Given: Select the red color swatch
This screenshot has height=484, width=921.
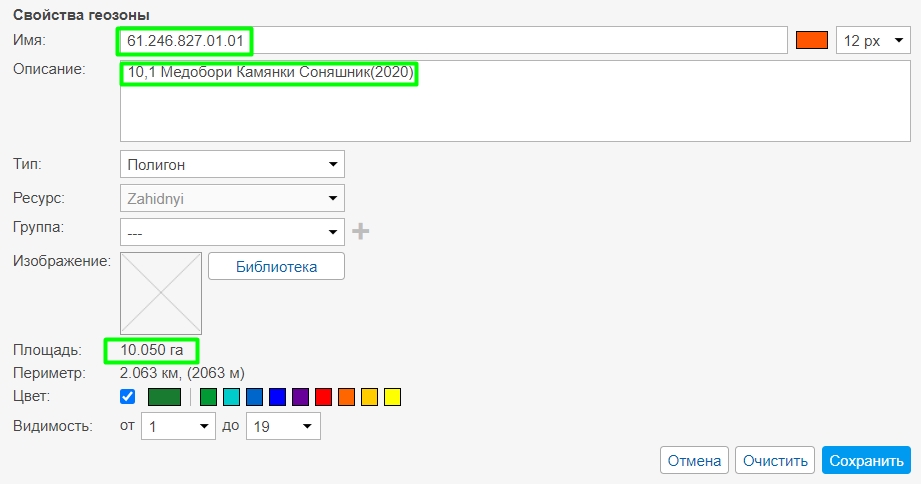Looking at the screenshot, I should pos(323,398).
